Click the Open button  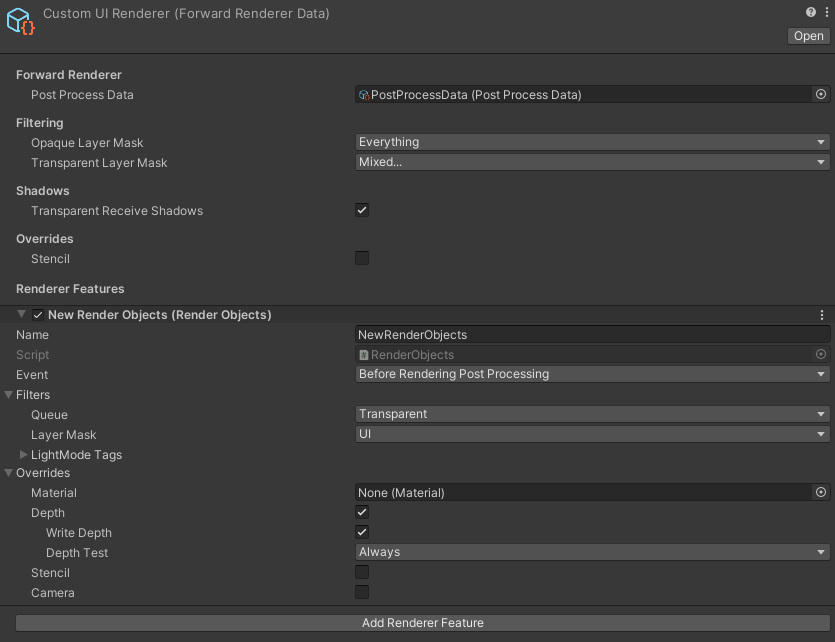click(x=808, y=36)
